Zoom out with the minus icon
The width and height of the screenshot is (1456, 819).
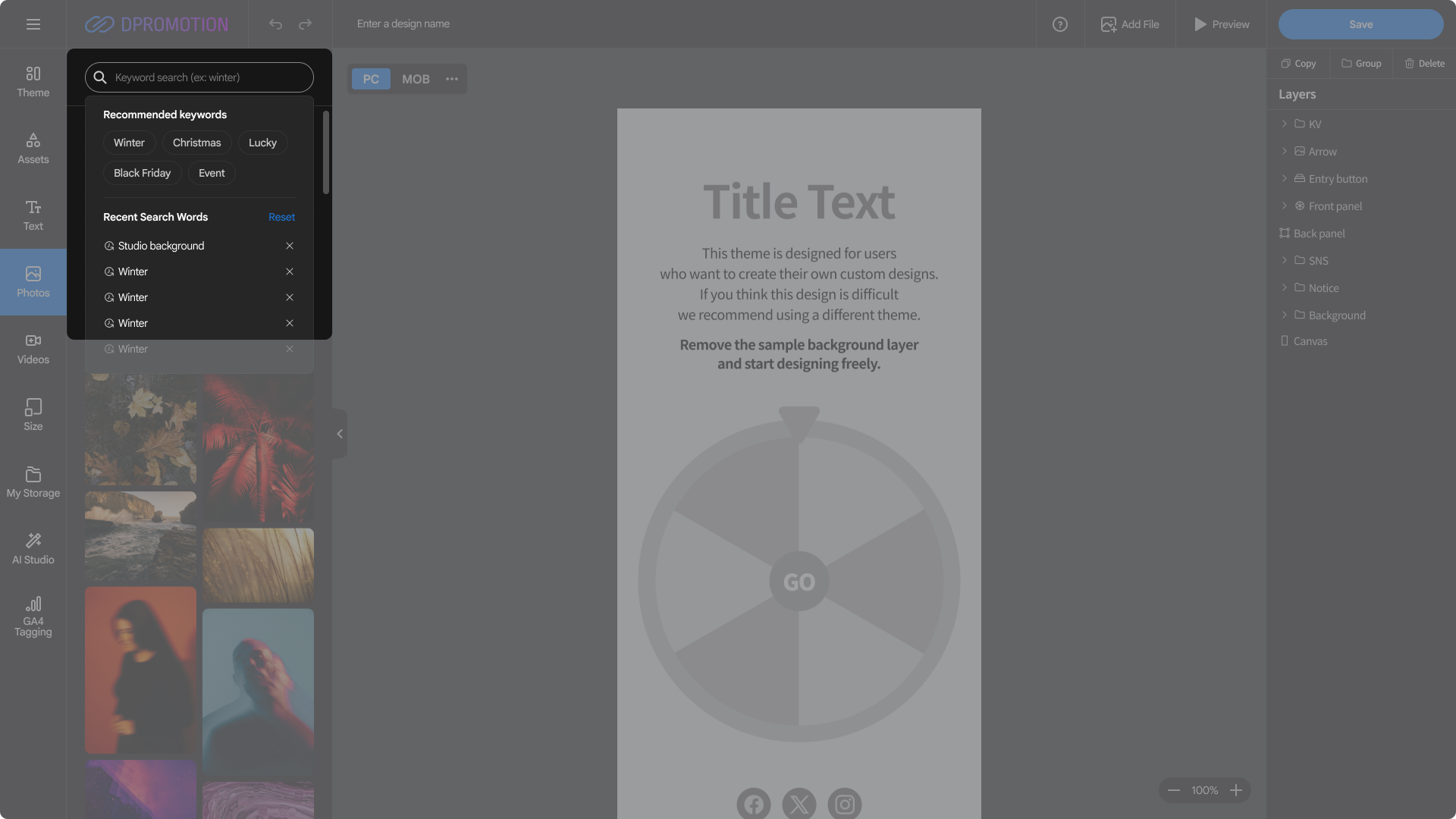(x=1174, y=790)
